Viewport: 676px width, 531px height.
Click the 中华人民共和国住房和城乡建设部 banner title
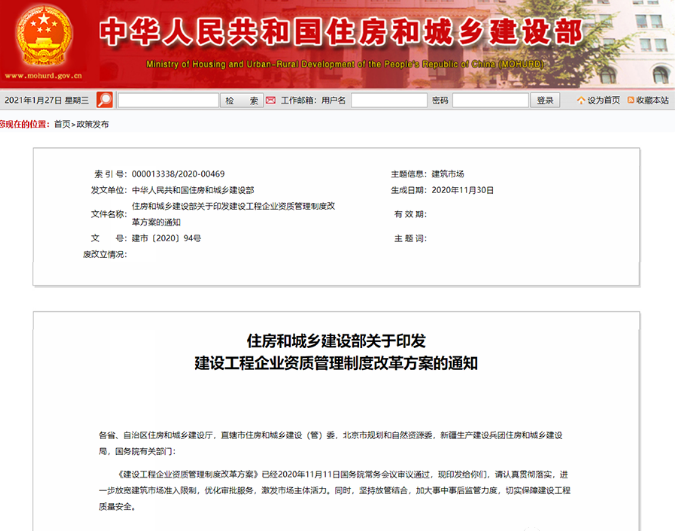tap(340, 33)
